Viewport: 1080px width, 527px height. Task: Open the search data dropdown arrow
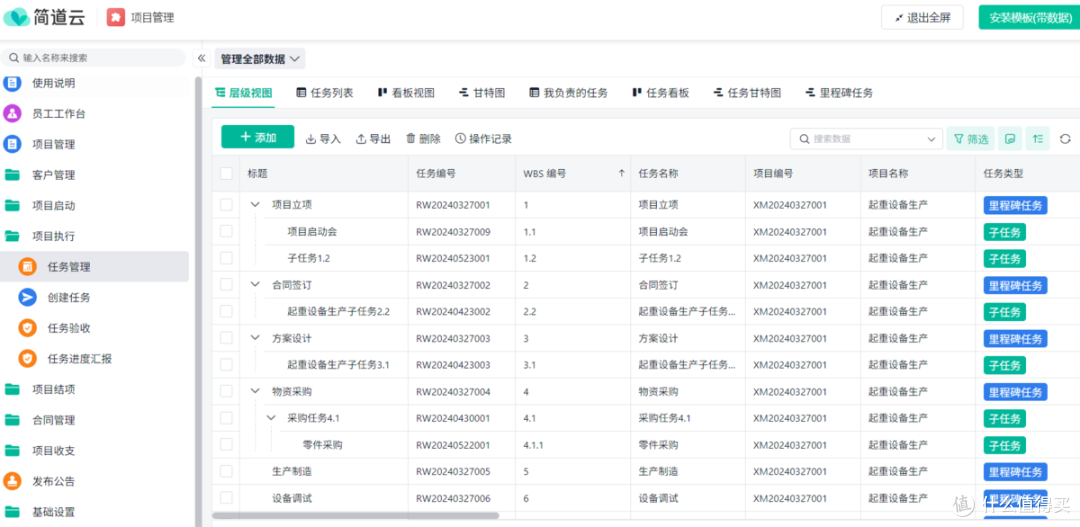[x=932, y=139]
